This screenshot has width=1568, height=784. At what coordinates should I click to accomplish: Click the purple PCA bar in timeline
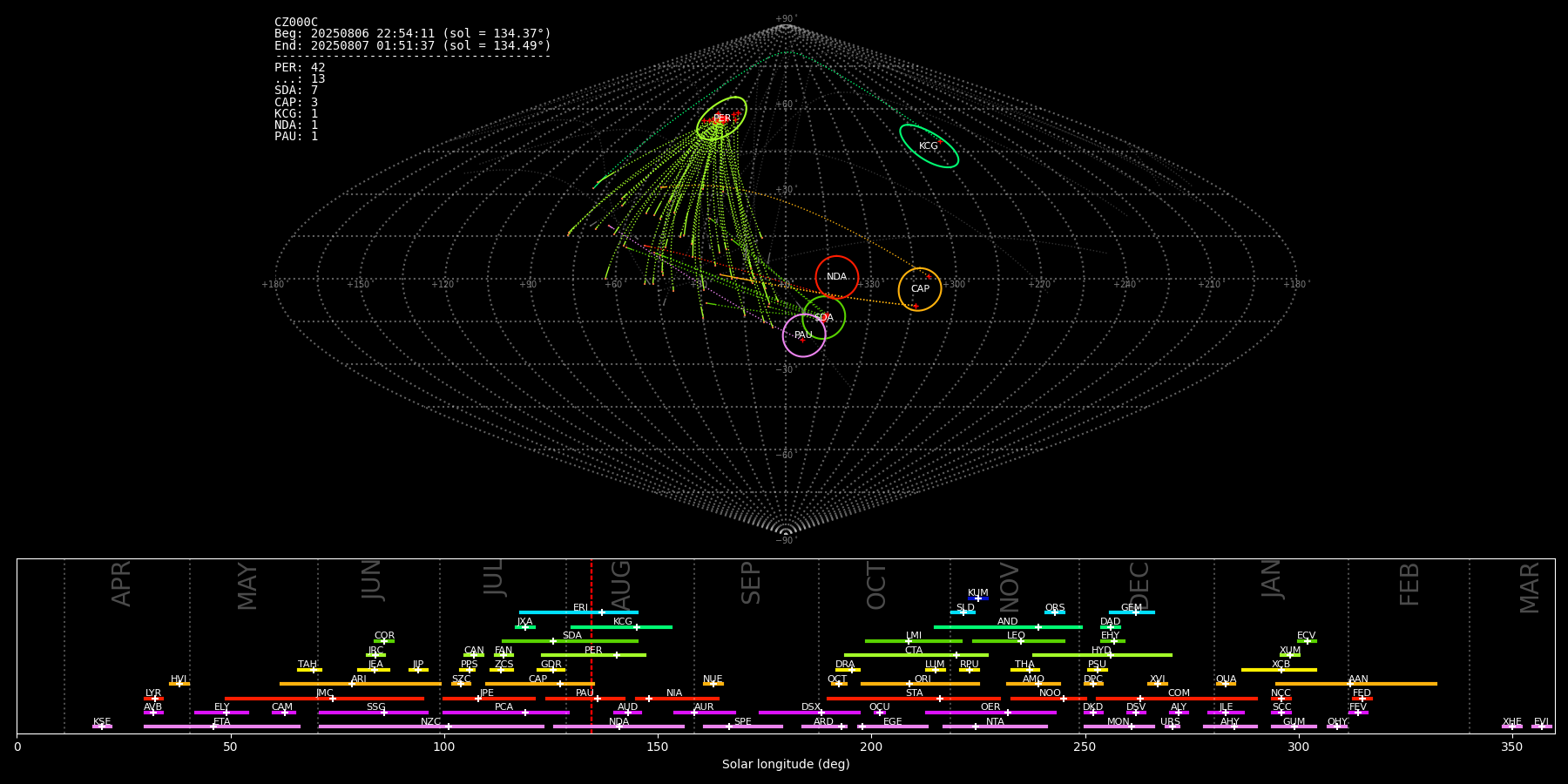coord(505,713)
